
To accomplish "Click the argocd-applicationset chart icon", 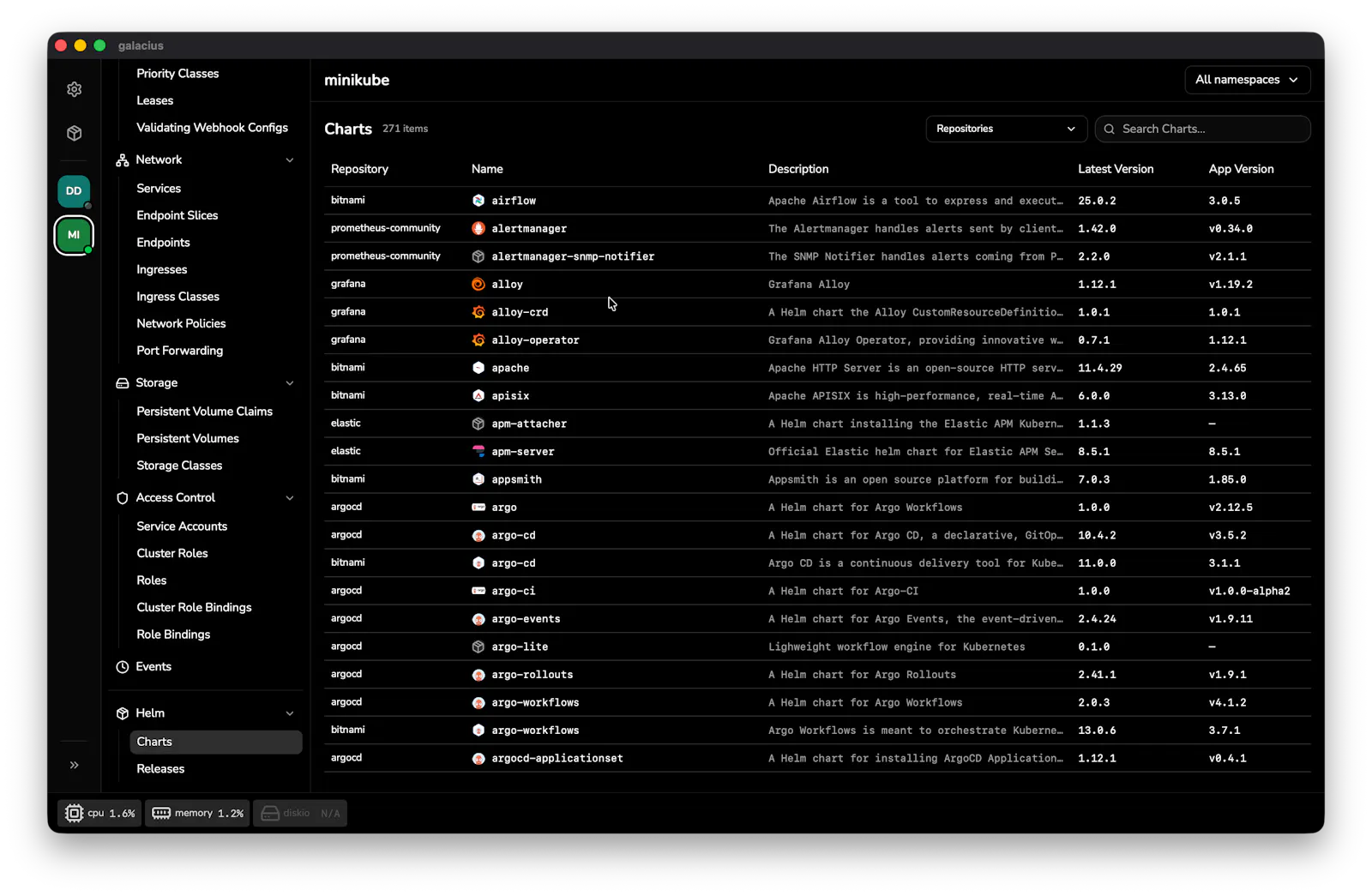I will [478, 758].
